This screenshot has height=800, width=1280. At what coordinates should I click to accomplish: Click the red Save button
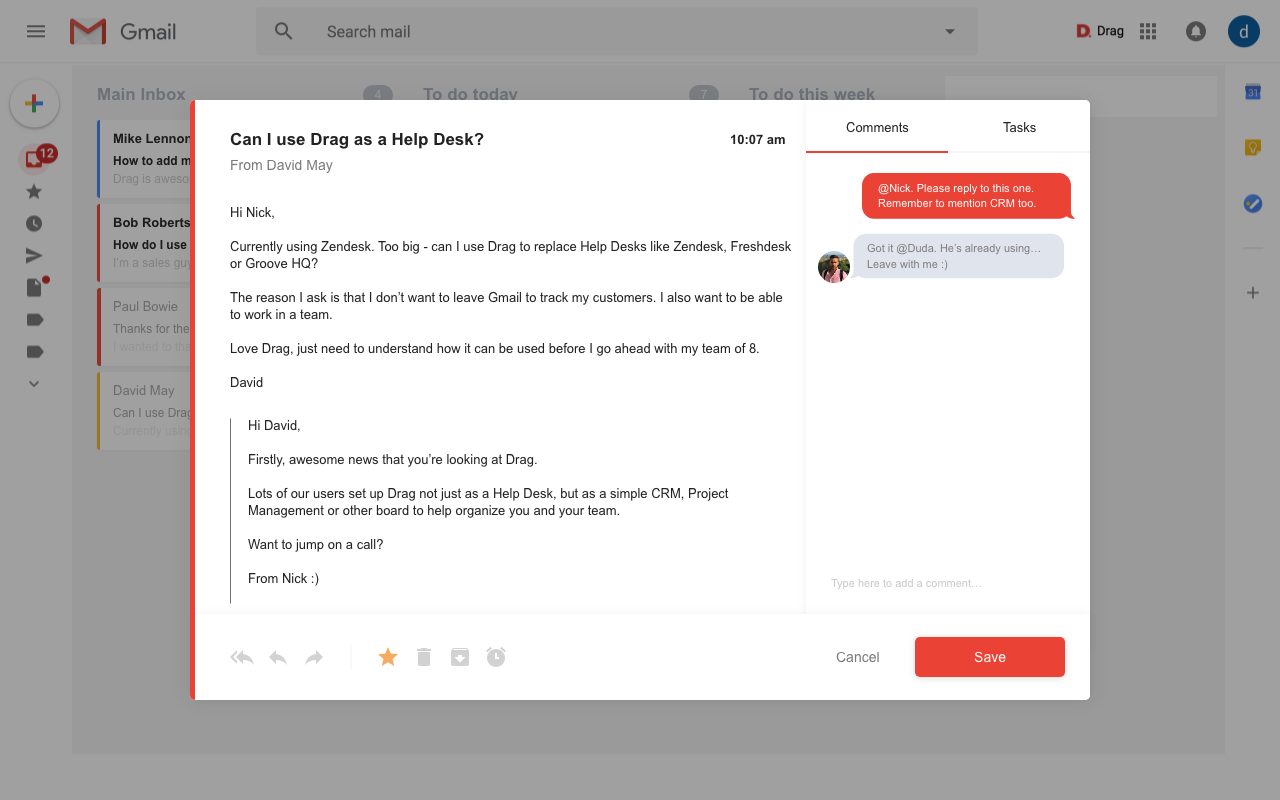pyautogui.click(x=990, y=657)
